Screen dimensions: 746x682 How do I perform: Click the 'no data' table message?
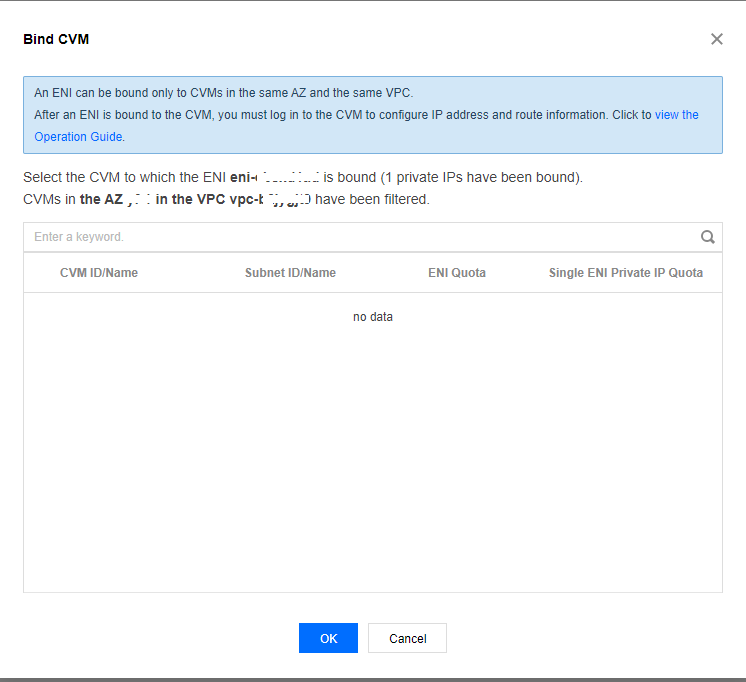click(373, 317)
